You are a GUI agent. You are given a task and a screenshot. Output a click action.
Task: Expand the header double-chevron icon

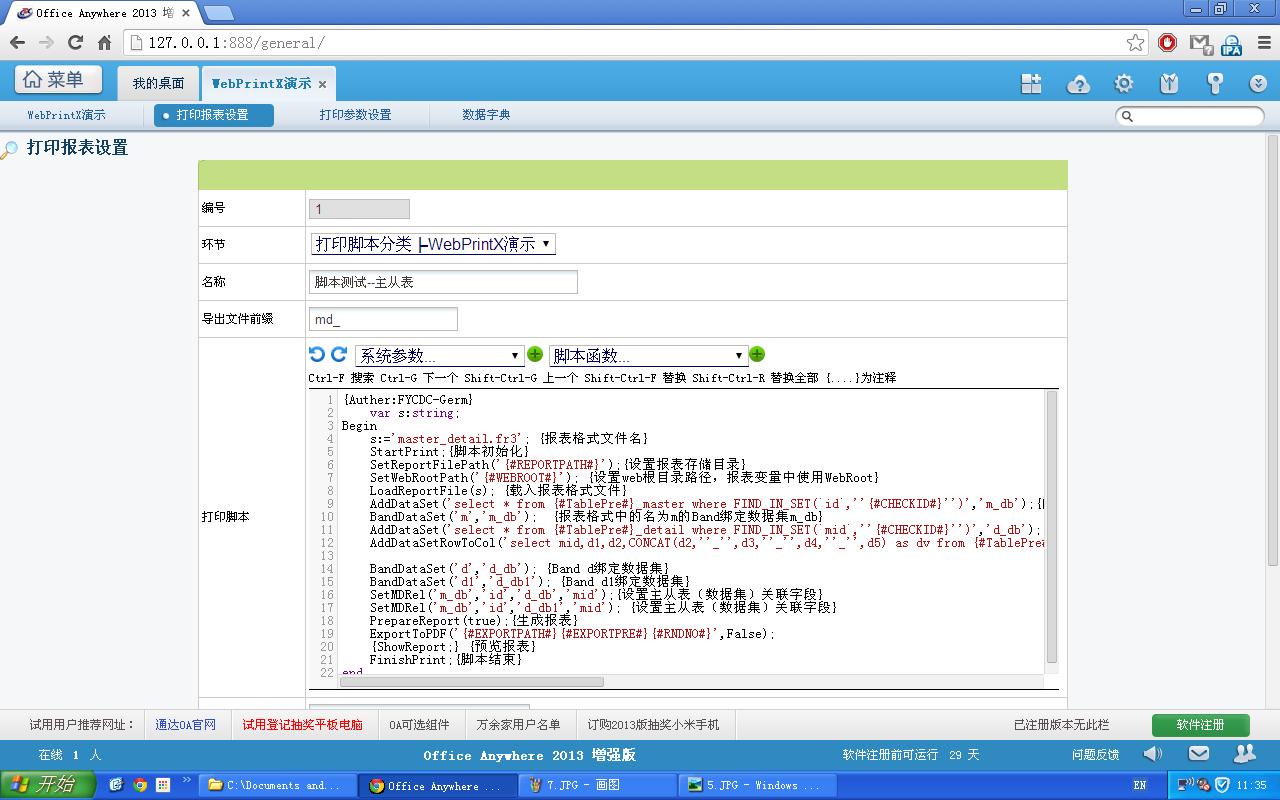[x=1259, y=84]
